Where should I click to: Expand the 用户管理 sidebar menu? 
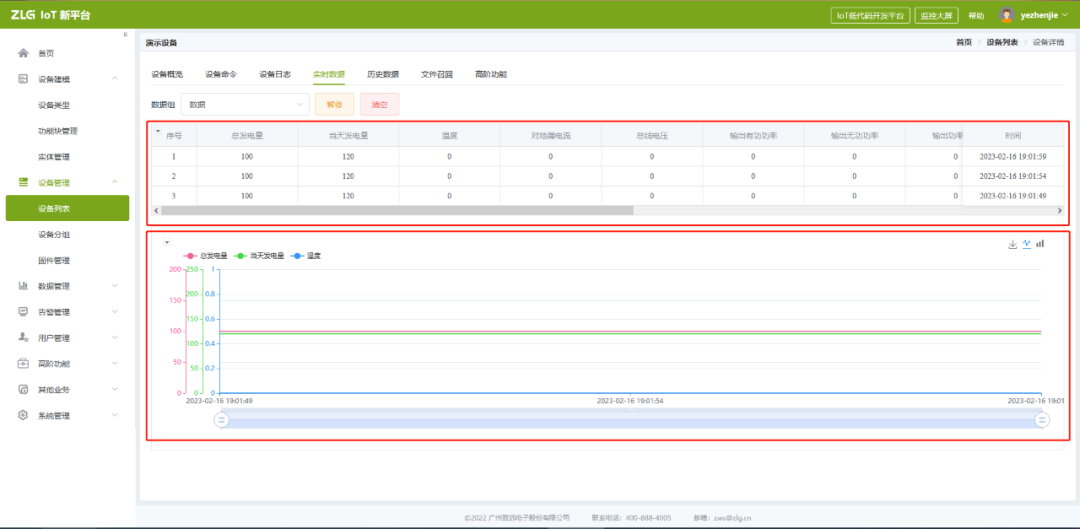click(x=114, y=338)
